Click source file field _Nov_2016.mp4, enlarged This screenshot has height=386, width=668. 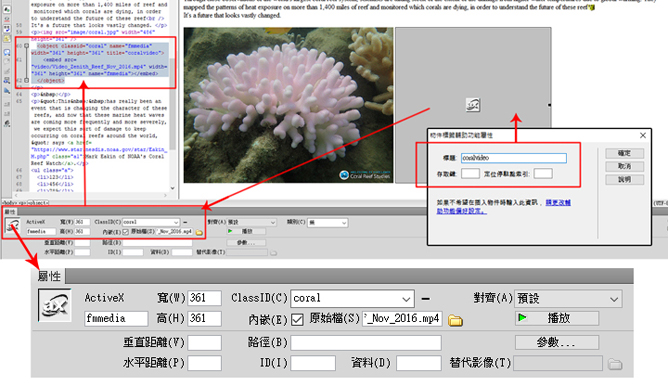[x=402, y=319]
